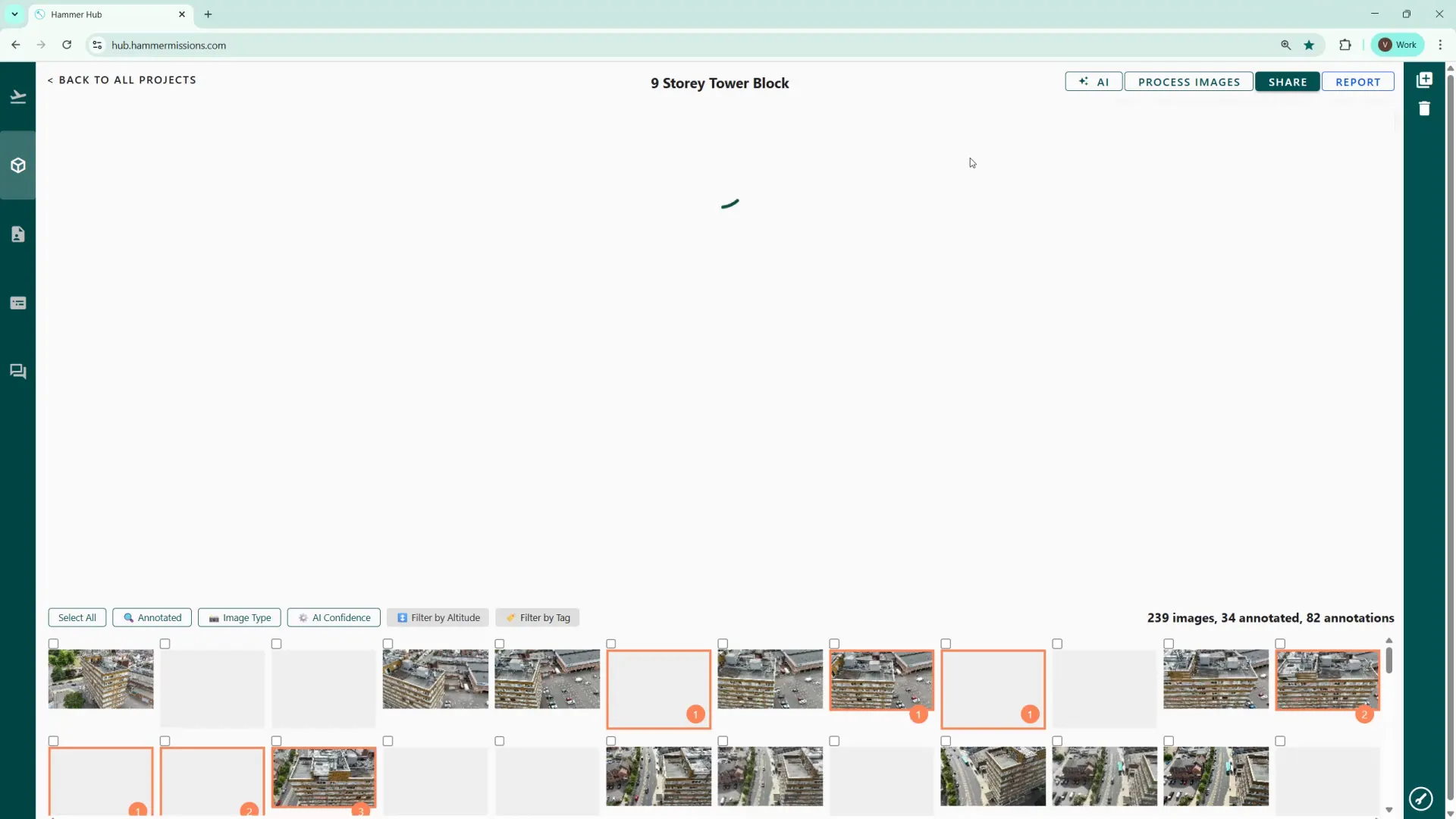Open thumbnail with two annotations badge

1327,679
